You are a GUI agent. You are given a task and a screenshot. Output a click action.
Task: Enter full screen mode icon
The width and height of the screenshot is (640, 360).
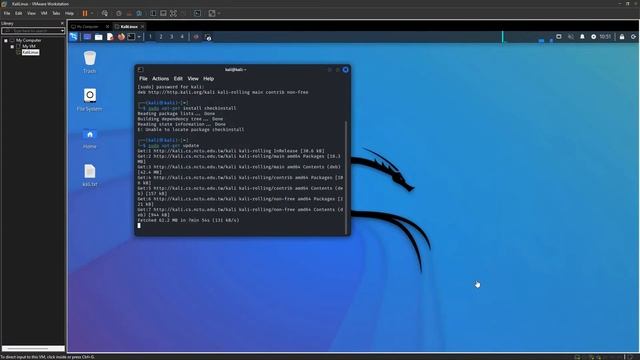(x=173, y=13)
